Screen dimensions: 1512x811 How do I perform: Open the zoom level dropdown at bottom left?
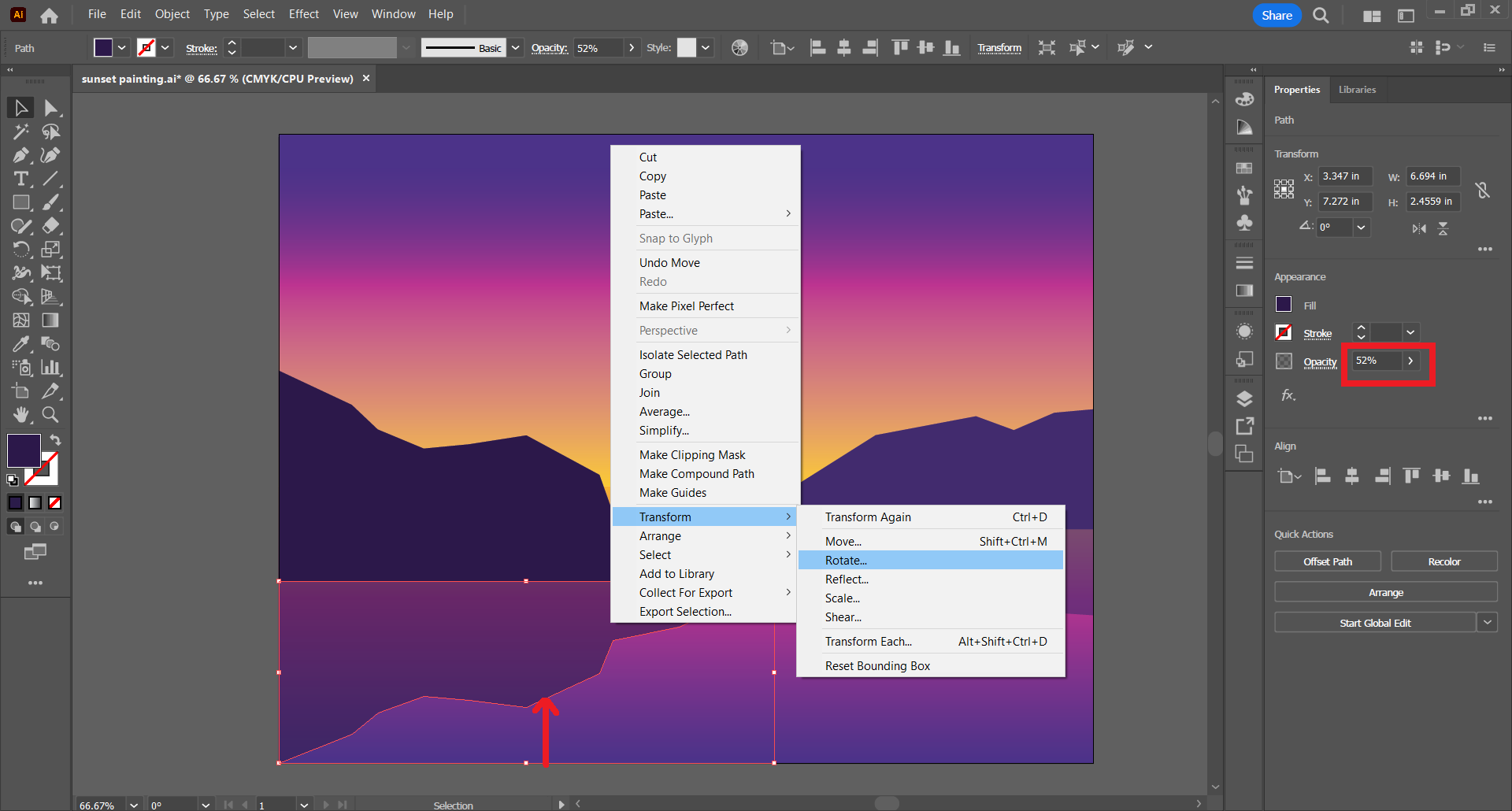coord(133,805)
